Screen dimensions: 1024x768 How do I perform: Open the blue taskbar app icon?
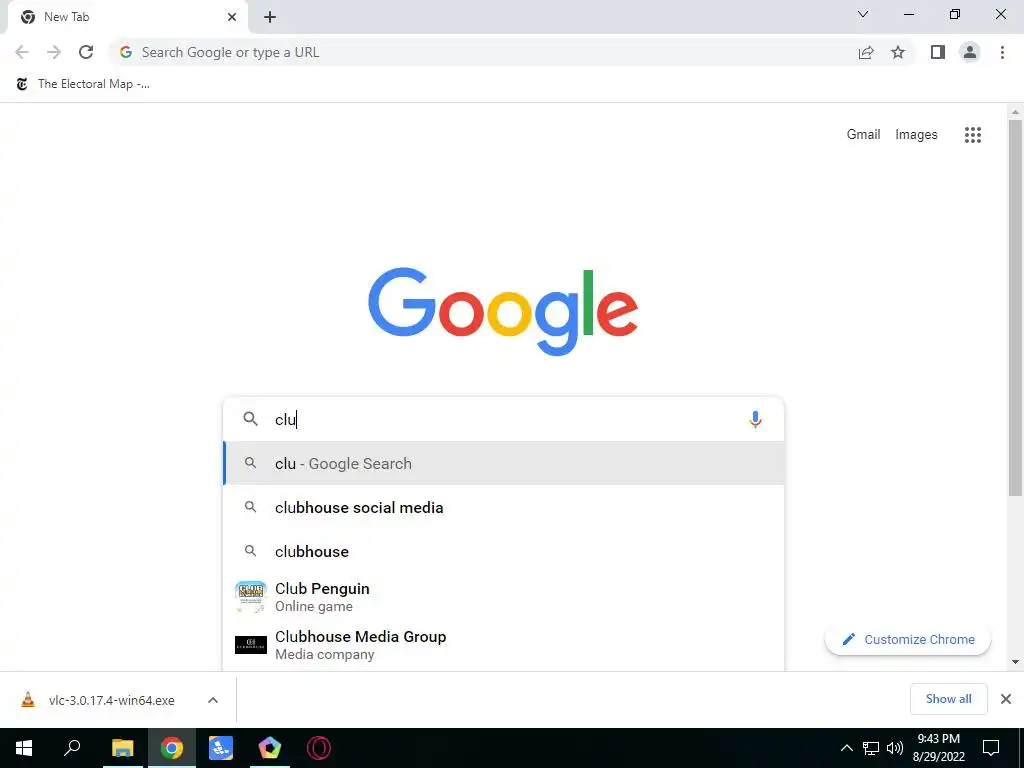221,748
